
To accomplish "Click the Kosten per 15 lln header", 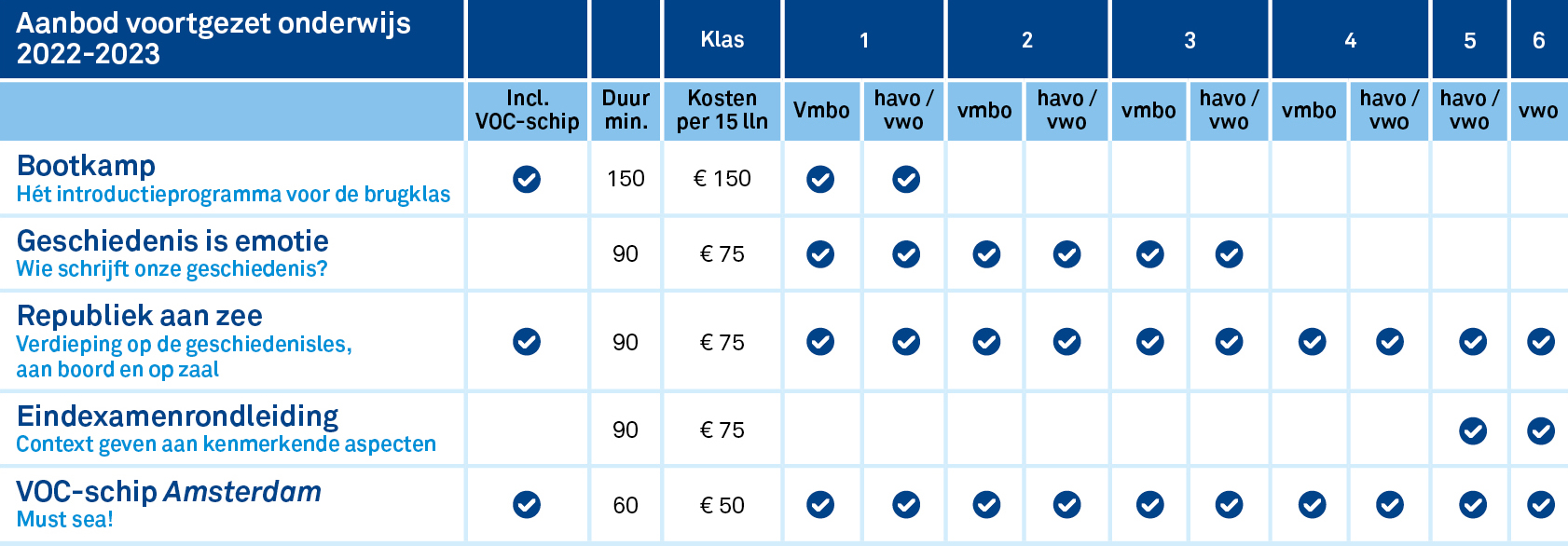I will 722,110.
